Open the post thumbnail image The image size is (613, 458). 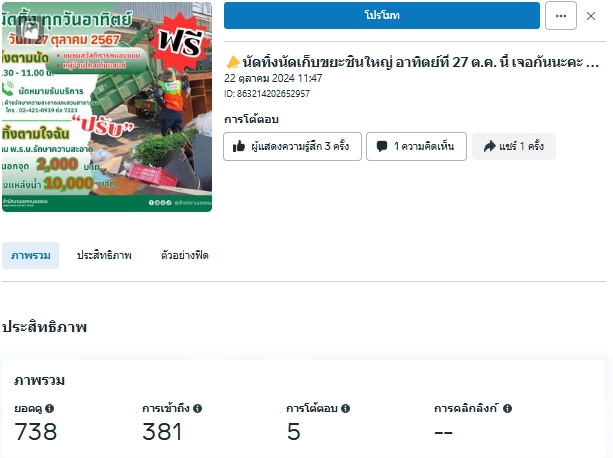(x=107, y=107)
